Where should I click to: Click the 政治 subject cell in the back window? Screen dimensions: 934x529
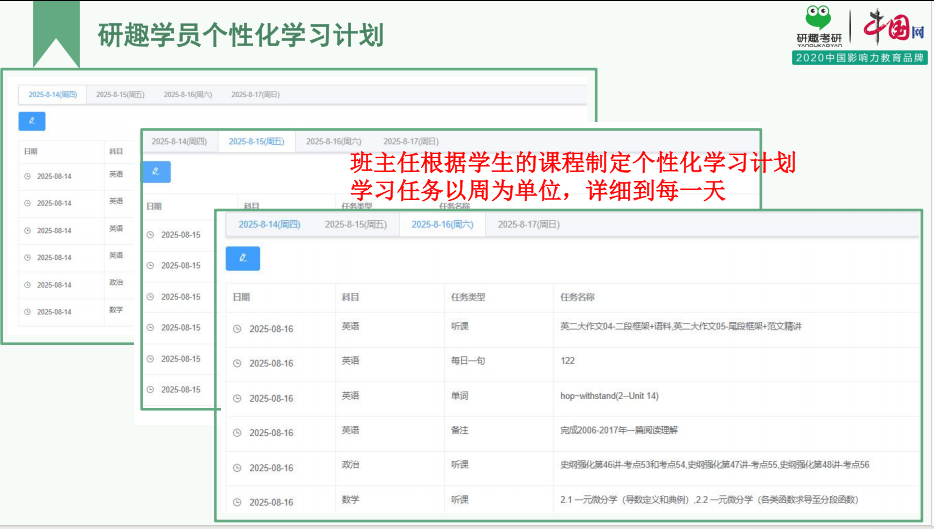[x=116, y=282]
